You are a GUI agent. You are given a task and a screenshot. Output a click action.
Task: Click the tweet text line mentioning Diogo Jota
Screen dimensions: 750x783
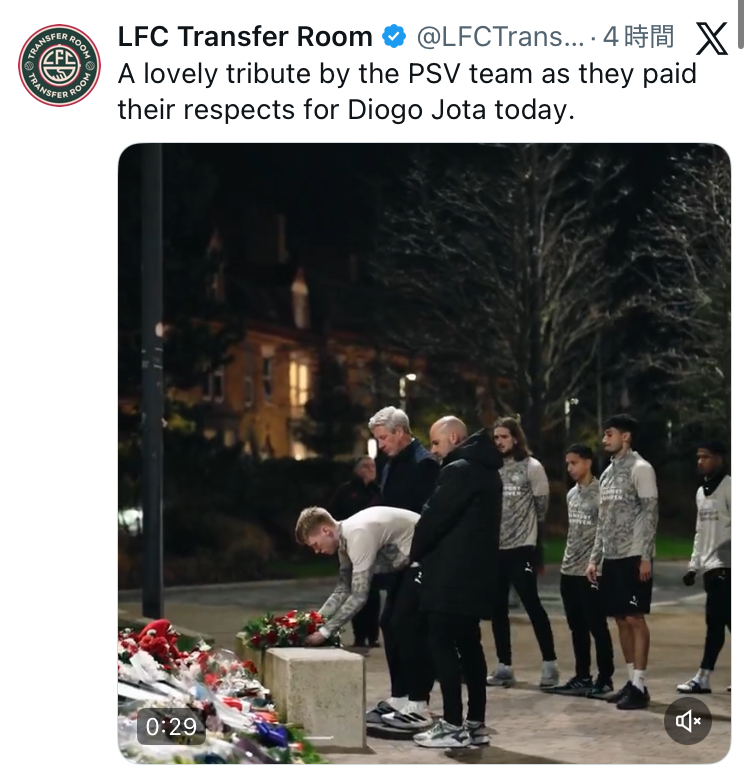point(346,109)
